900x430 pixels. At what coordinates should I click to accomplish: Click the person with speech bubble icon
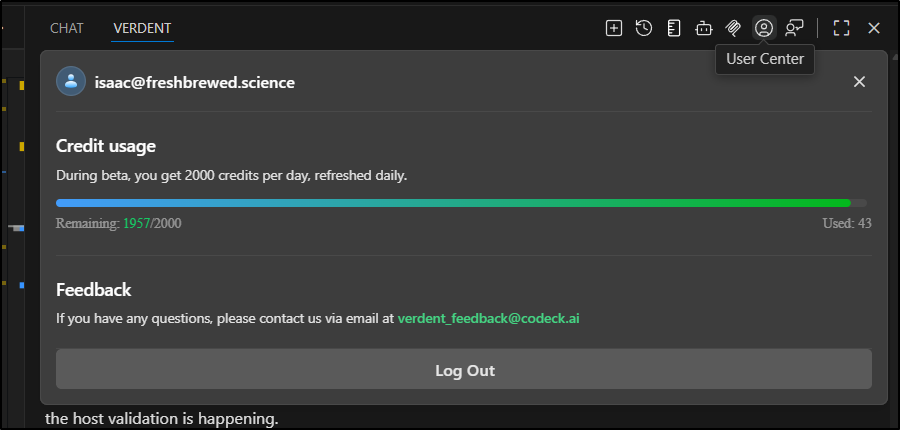pyautogui.click(x=795, y=28)
